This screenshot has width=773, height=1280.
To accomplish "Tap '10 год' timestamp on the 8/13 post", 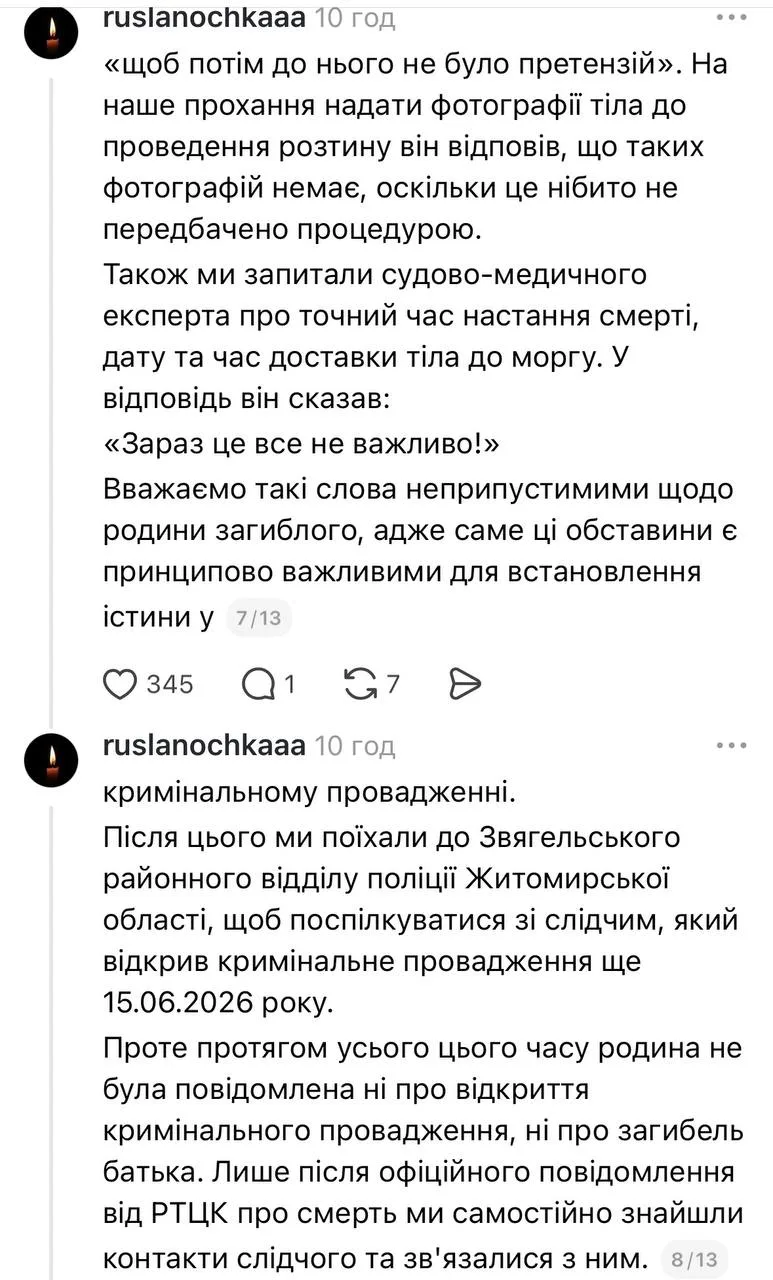I will coord(355,747).
